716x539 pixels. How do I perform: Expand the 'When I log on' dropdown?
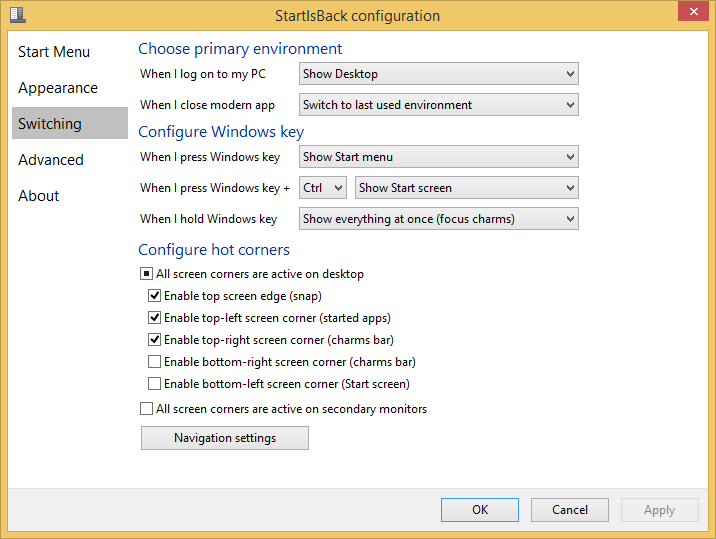tap(439, 73)
